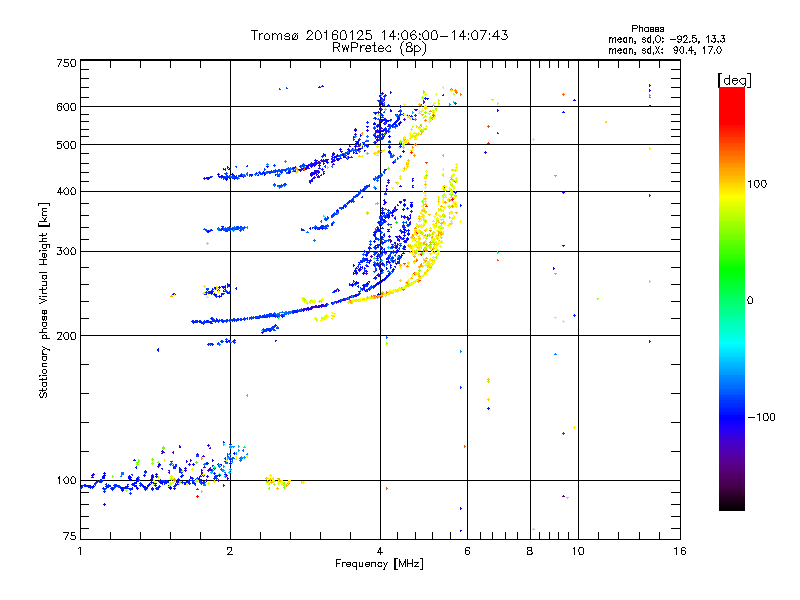This screenshot has width=800, height=600.
Task: Click the '[deg]' colorbar unit label
Action: coord(734,80)
